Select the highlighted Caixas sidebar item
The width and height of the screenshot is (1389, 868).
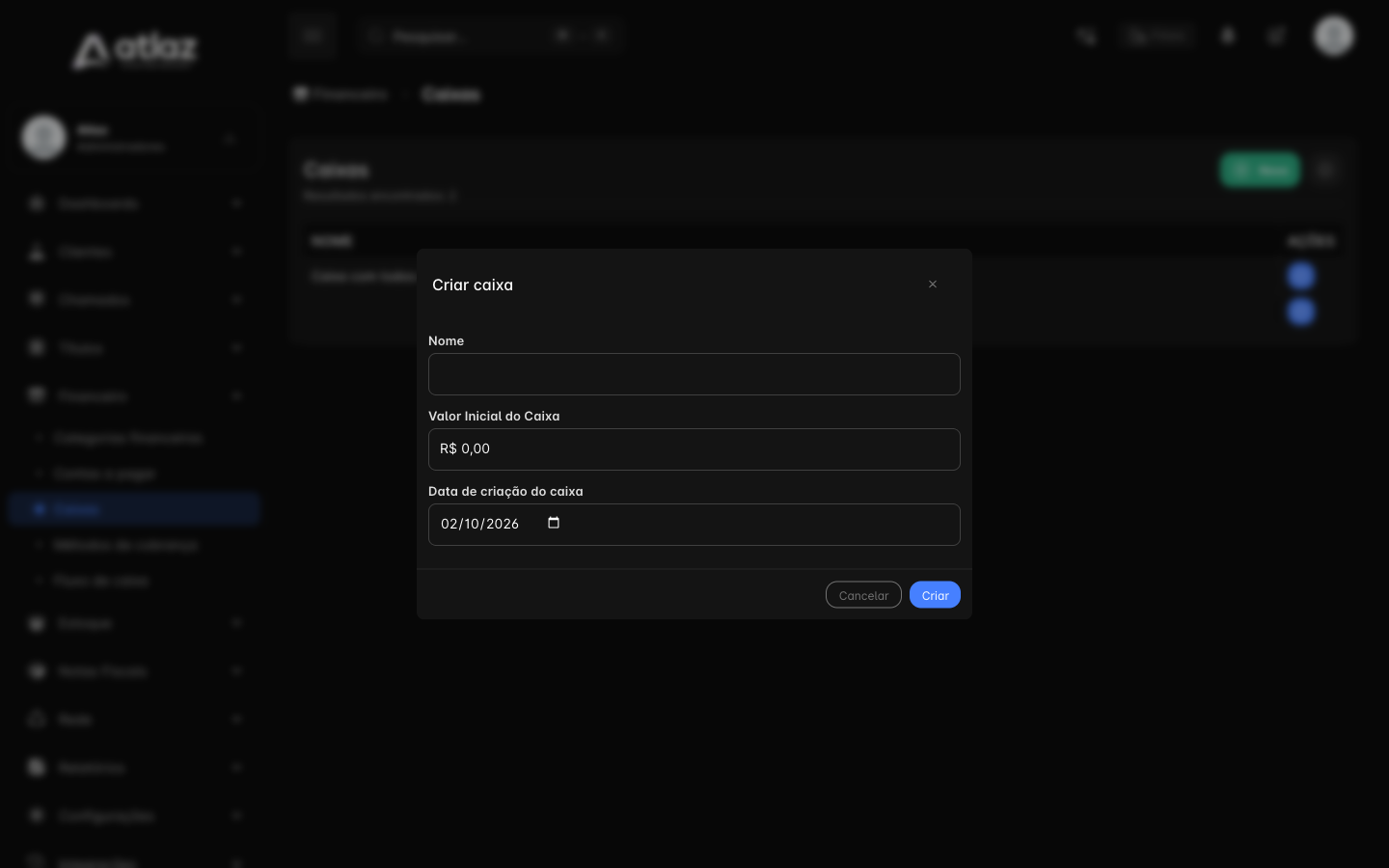(x=135, y=509)
